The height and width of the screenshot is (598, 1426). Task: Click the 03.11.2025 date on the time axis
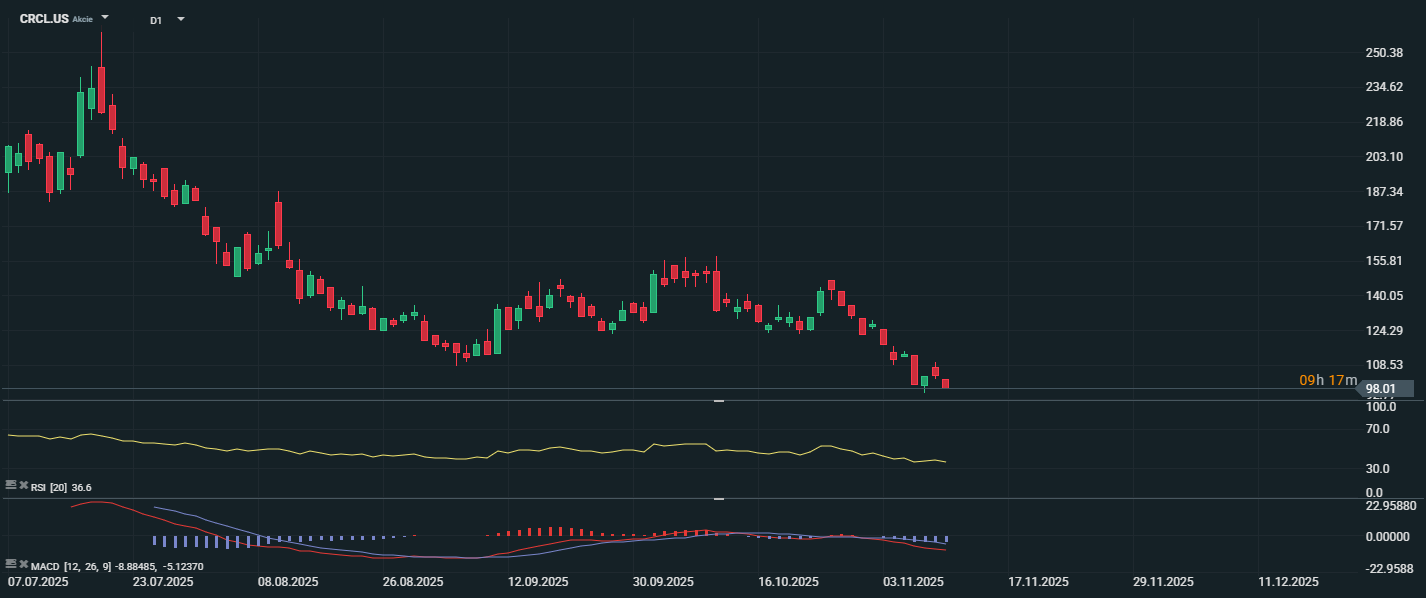point(914,581)
